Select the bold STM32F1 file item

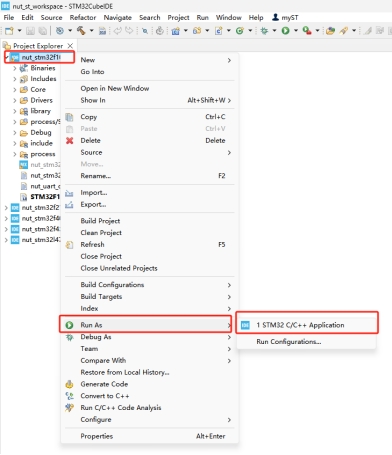pos(45,197)
